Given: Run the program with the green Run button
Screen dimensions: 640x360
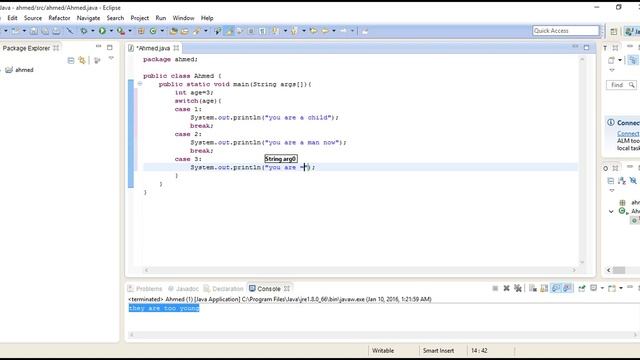Looking at the screenshot, I should click(x=102, y=31).
